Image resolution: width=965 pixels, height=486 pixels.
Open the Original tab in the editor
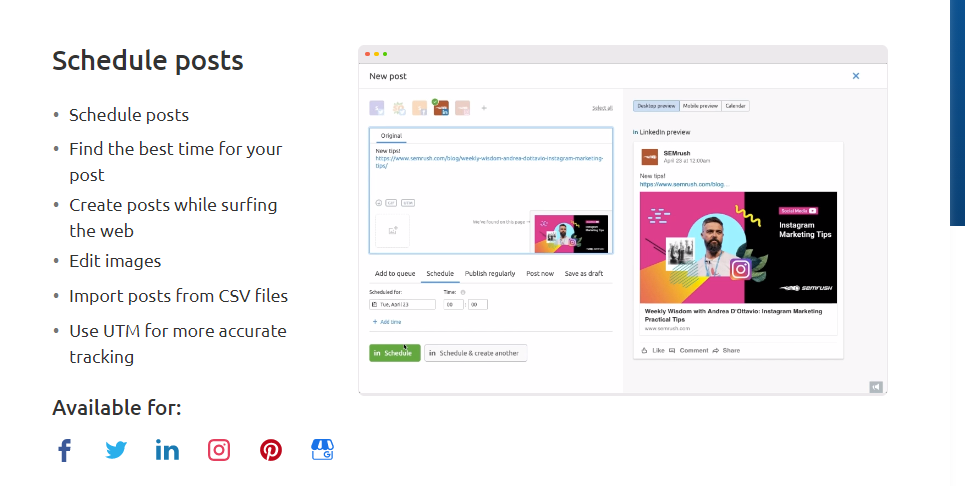coord(391,136)
